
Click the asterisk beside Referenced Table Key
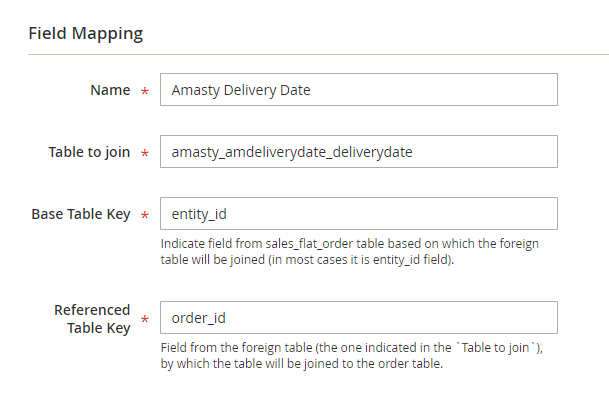145,319
